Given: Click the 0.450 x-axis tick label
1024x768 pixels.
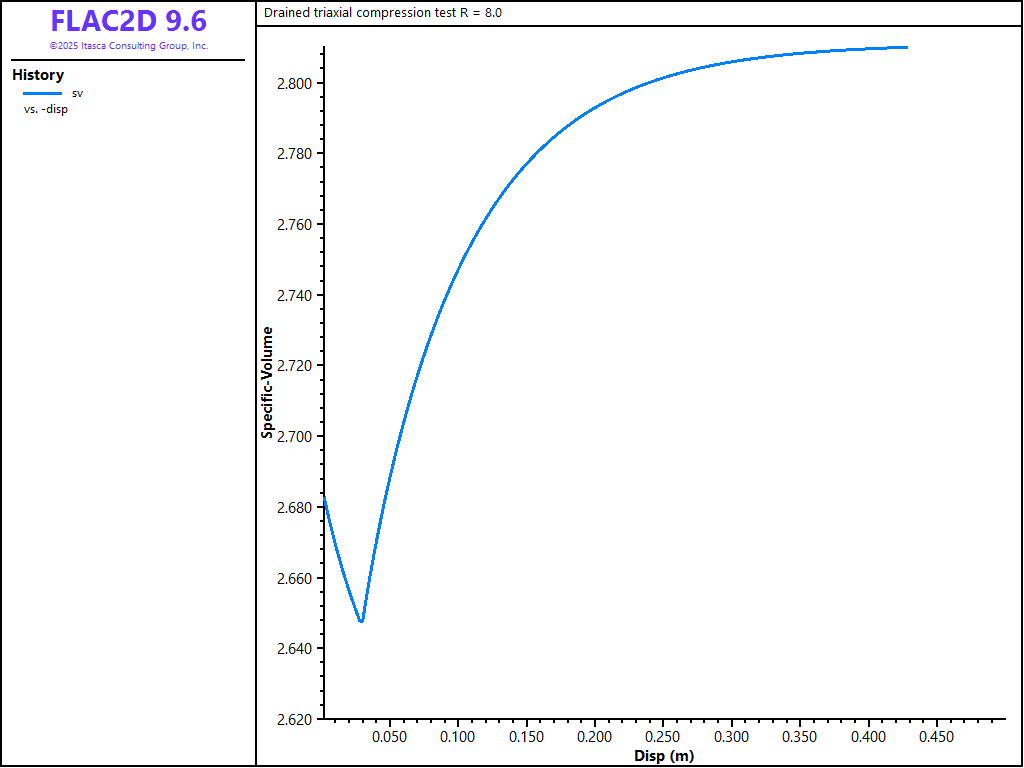Looking at the screenshot, I should tap(937, 737).
